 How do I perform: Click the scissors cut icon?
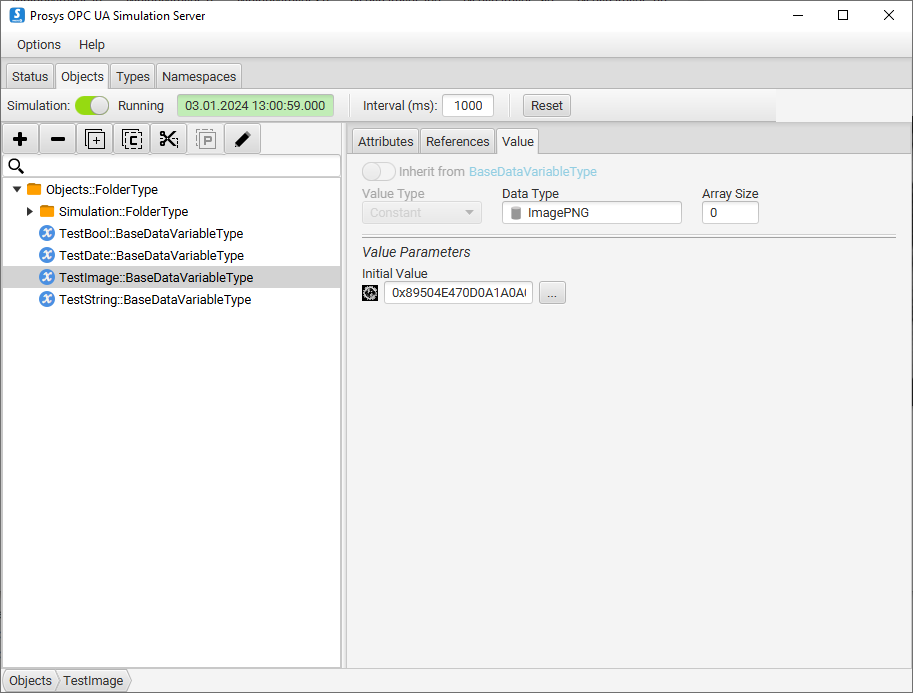pos(168,139)
